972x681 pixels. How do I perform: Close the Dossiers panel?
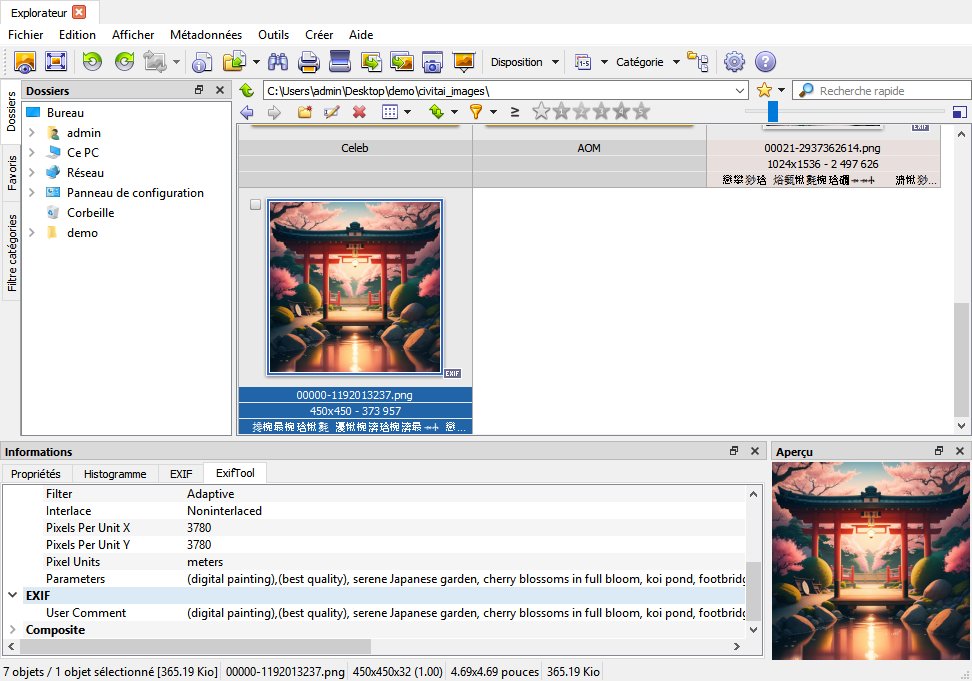(219, 90)
